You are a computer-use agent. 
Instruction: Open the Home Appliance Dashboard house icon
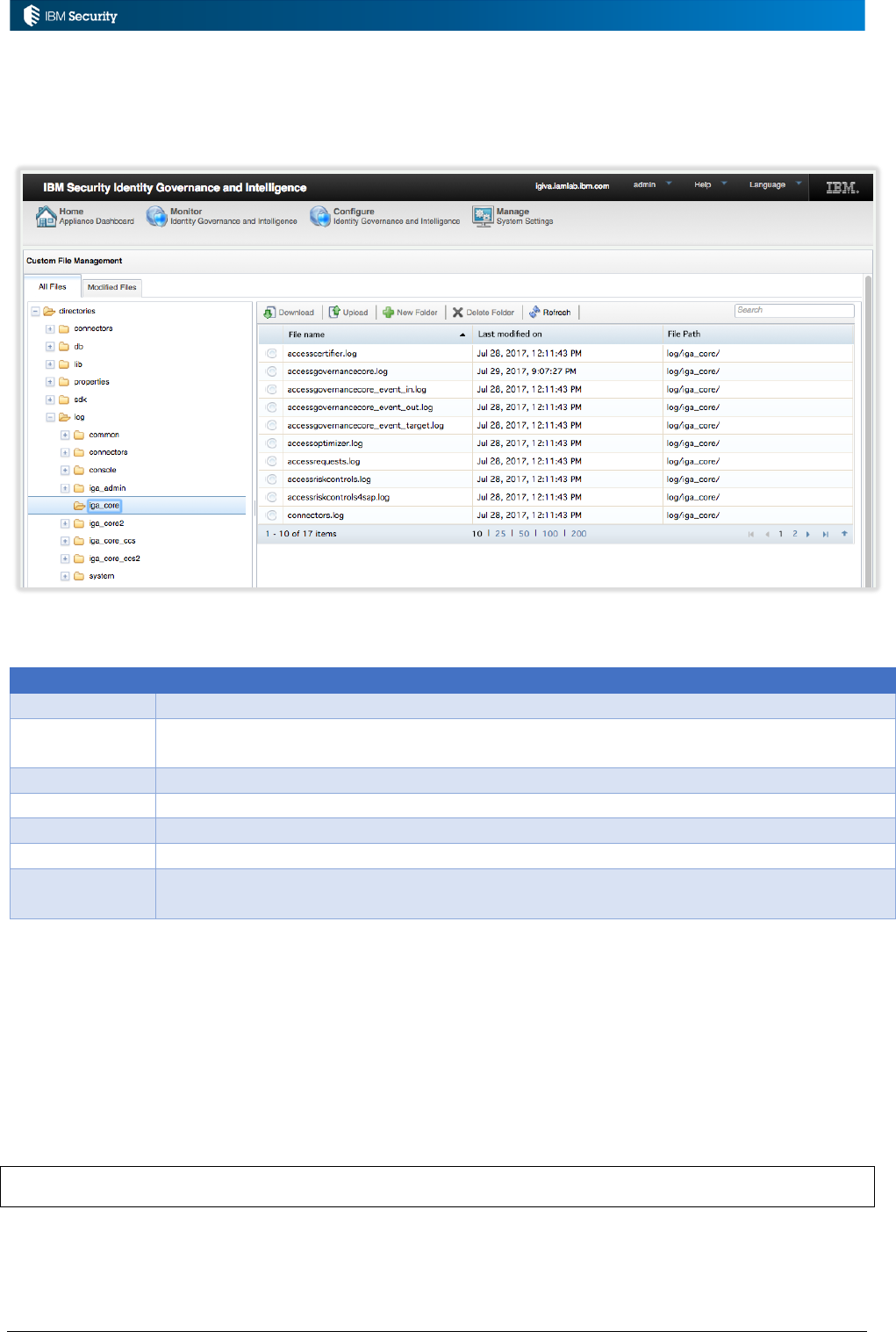click(x=46, y=216)
